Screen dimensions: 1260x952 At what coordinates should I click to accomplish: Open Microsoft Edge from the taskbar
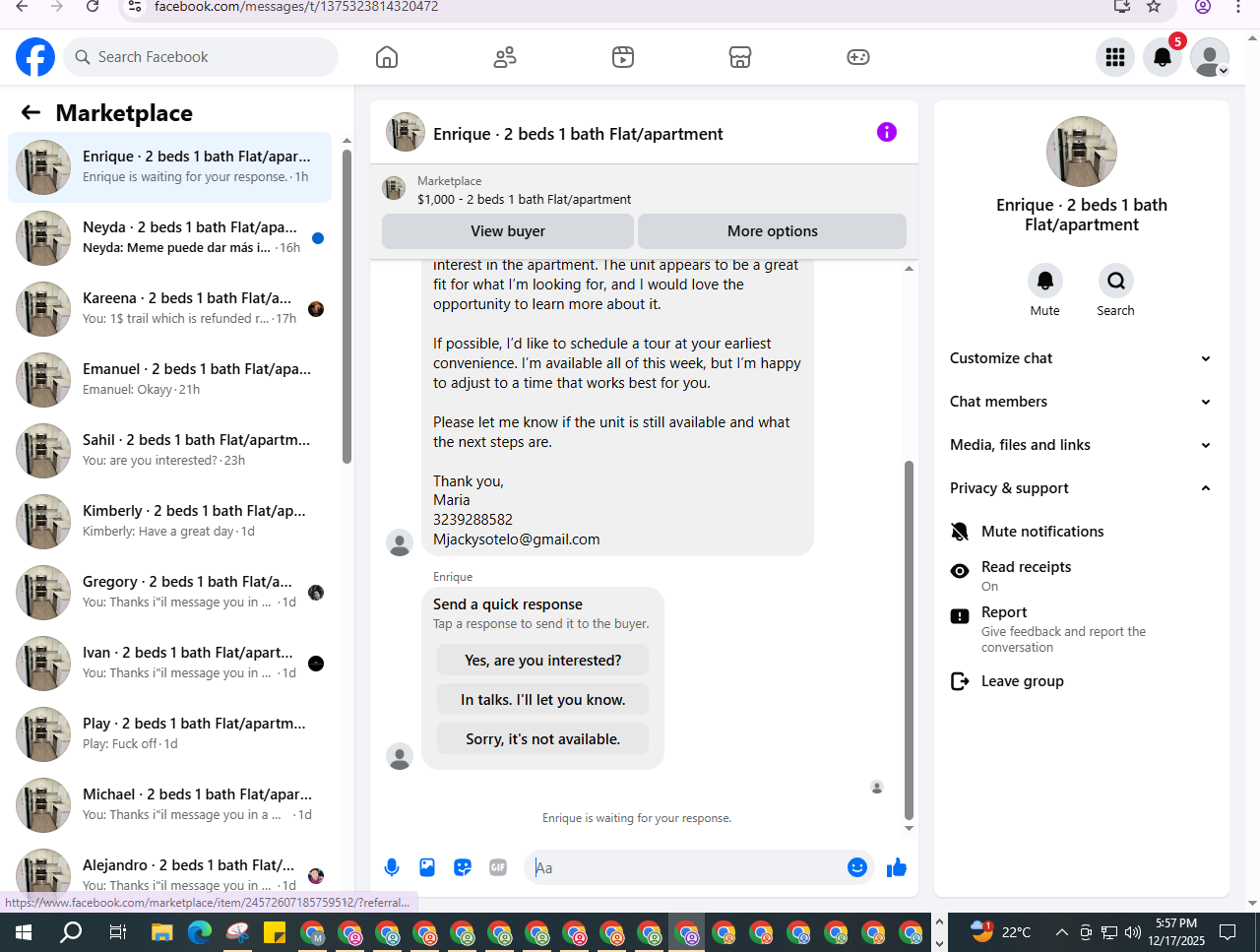200,931
